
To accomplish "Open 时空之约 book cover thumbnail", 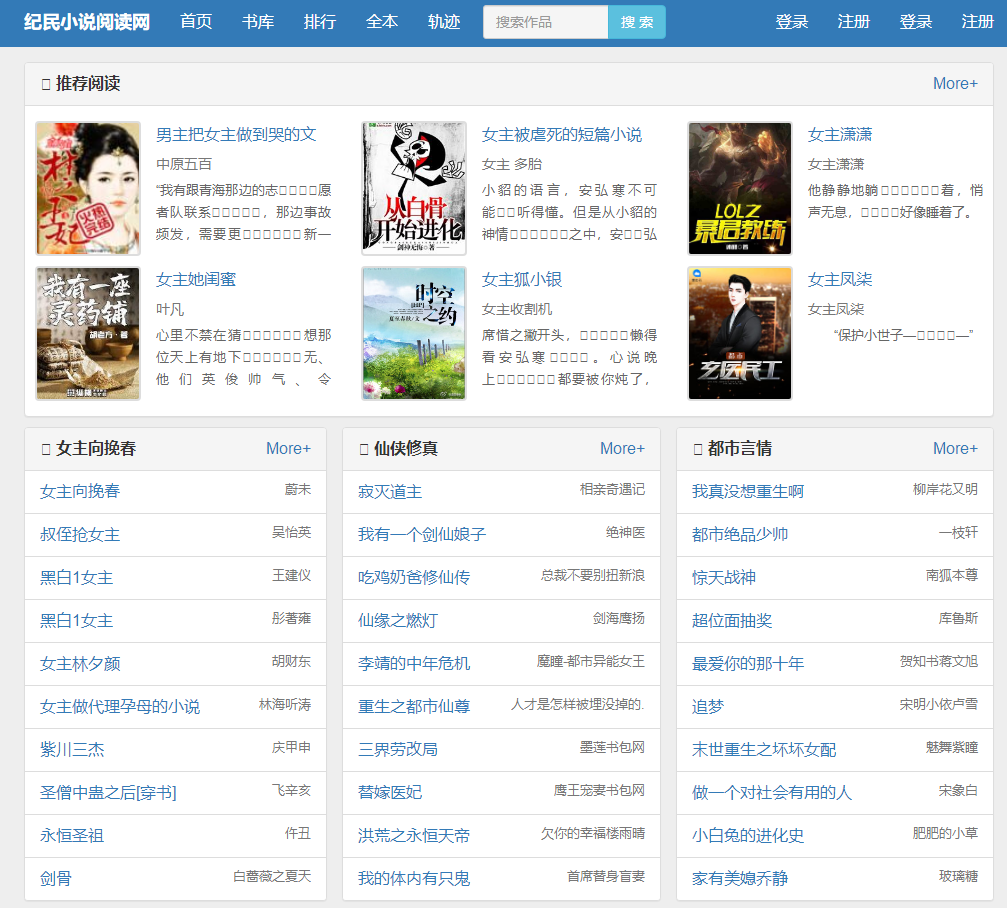I will (x=414, y=333).
